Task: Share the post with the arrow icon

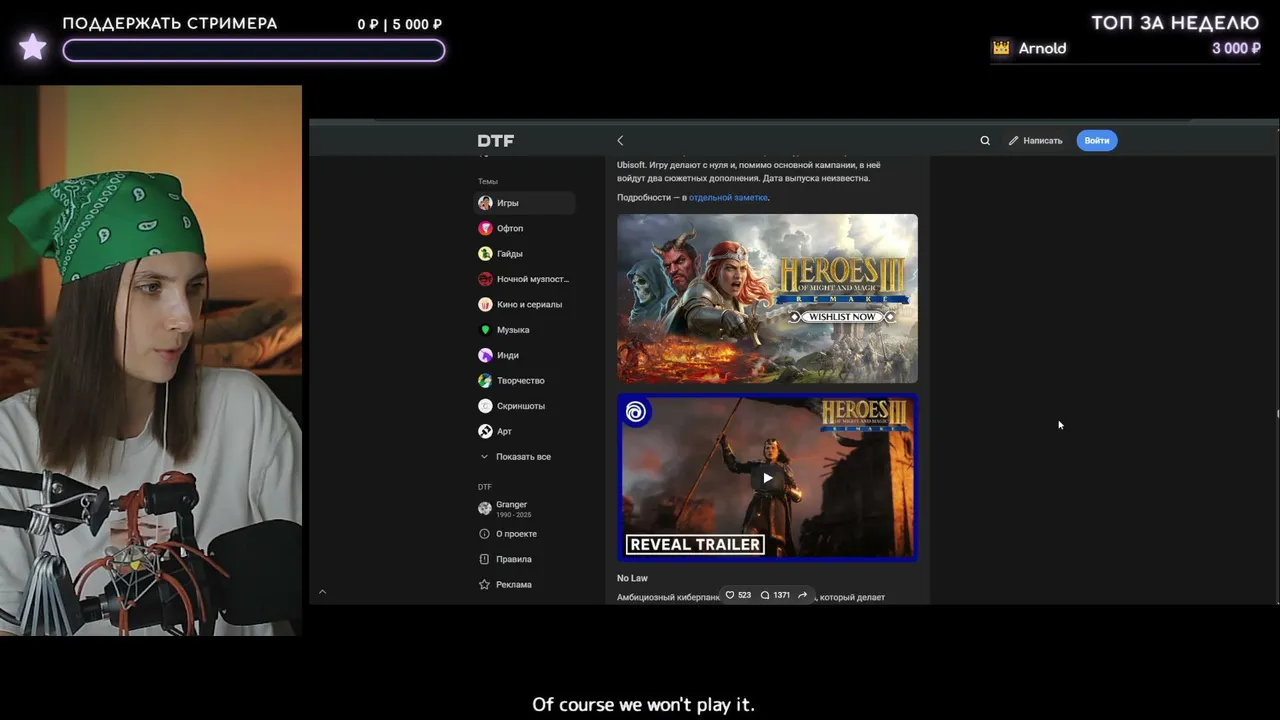Action: point(802,595)
